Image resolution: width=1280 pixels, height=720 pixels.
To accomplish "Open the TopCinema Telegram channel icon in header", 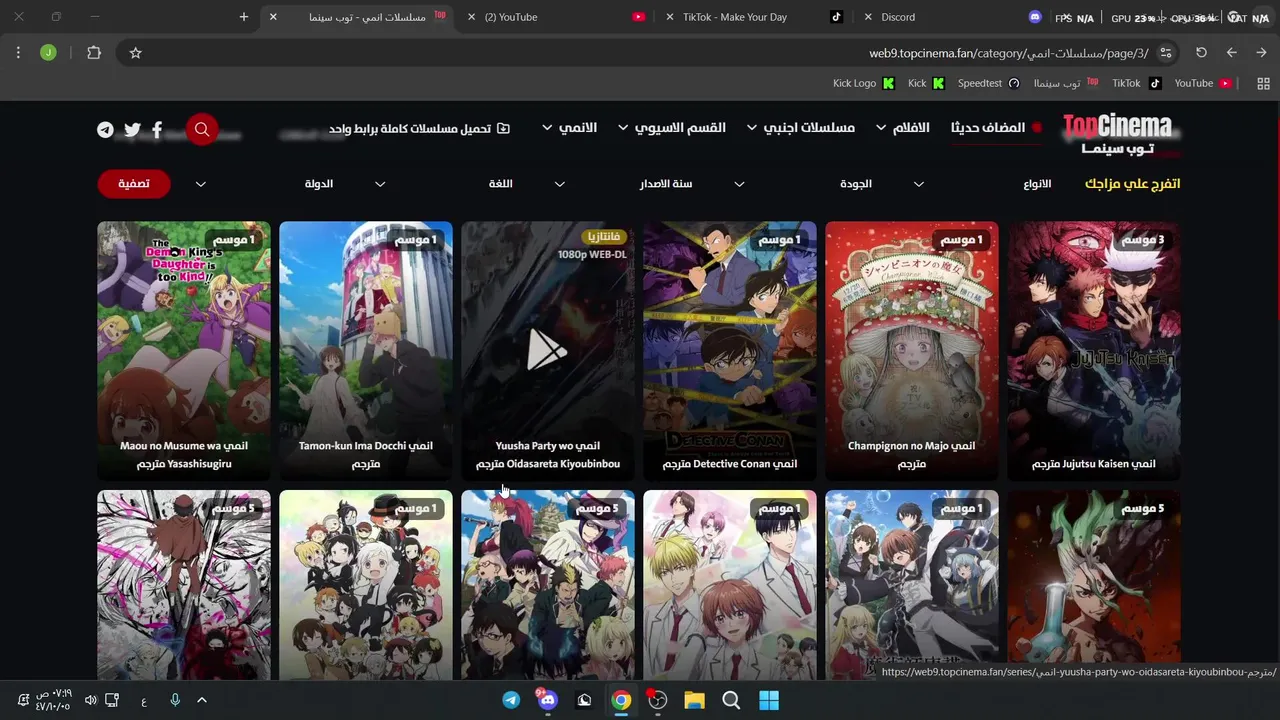I will [x=105, y=130].
